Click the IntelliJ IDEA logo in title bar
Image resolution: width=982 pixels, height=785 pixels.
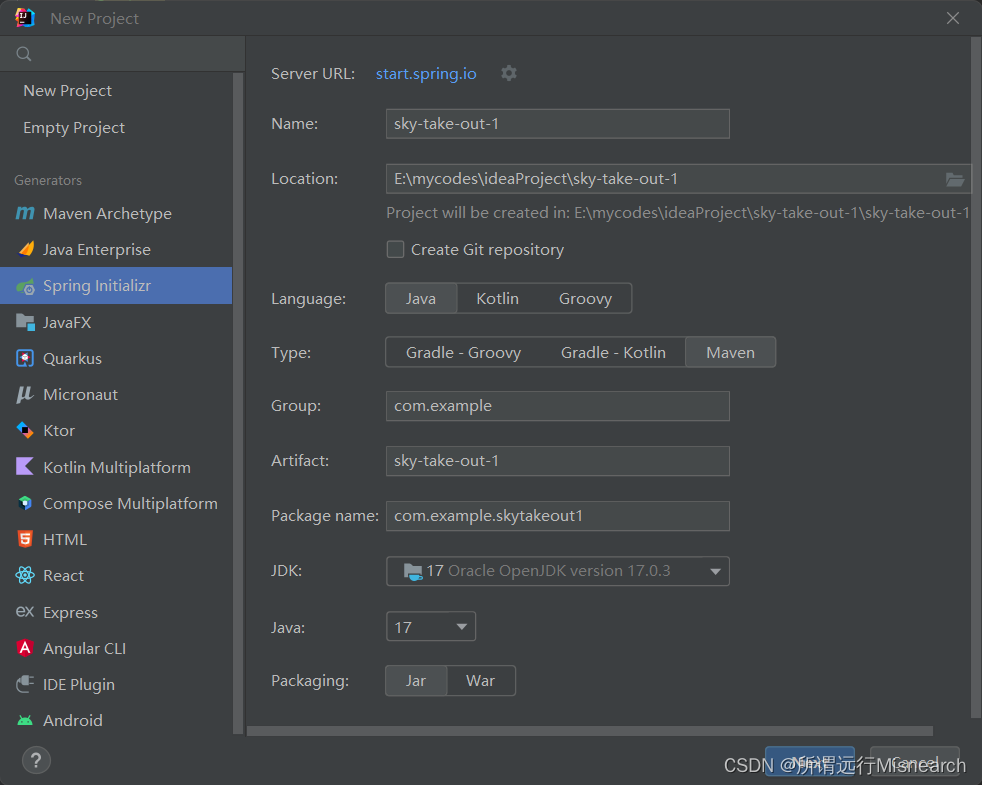[x=25, y=18]
